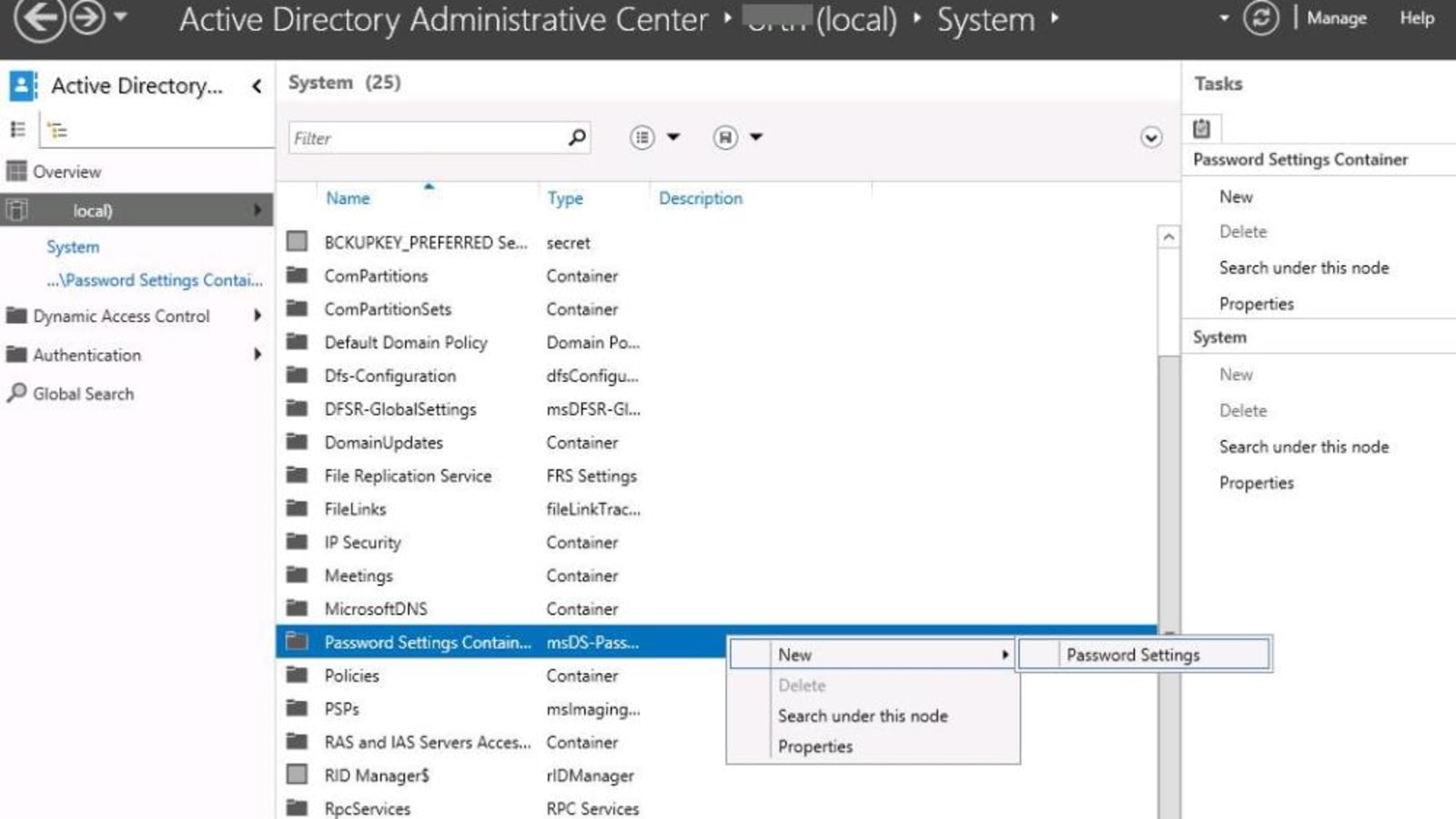This screenshot has height=819, width=1456.
Task: Click the search magnifier in the Filter box
Action: 575,137
